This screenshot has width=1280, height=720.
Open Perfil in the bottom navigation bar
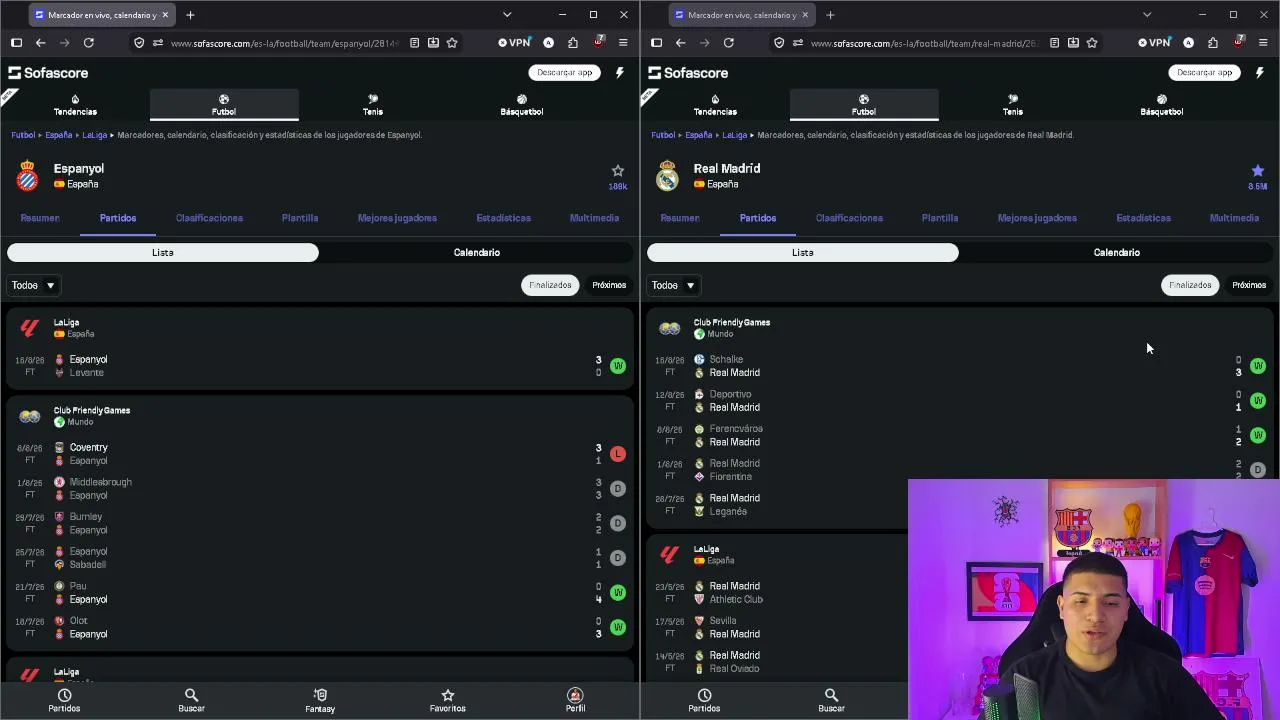pyautogui.click(x=575, y=700)
